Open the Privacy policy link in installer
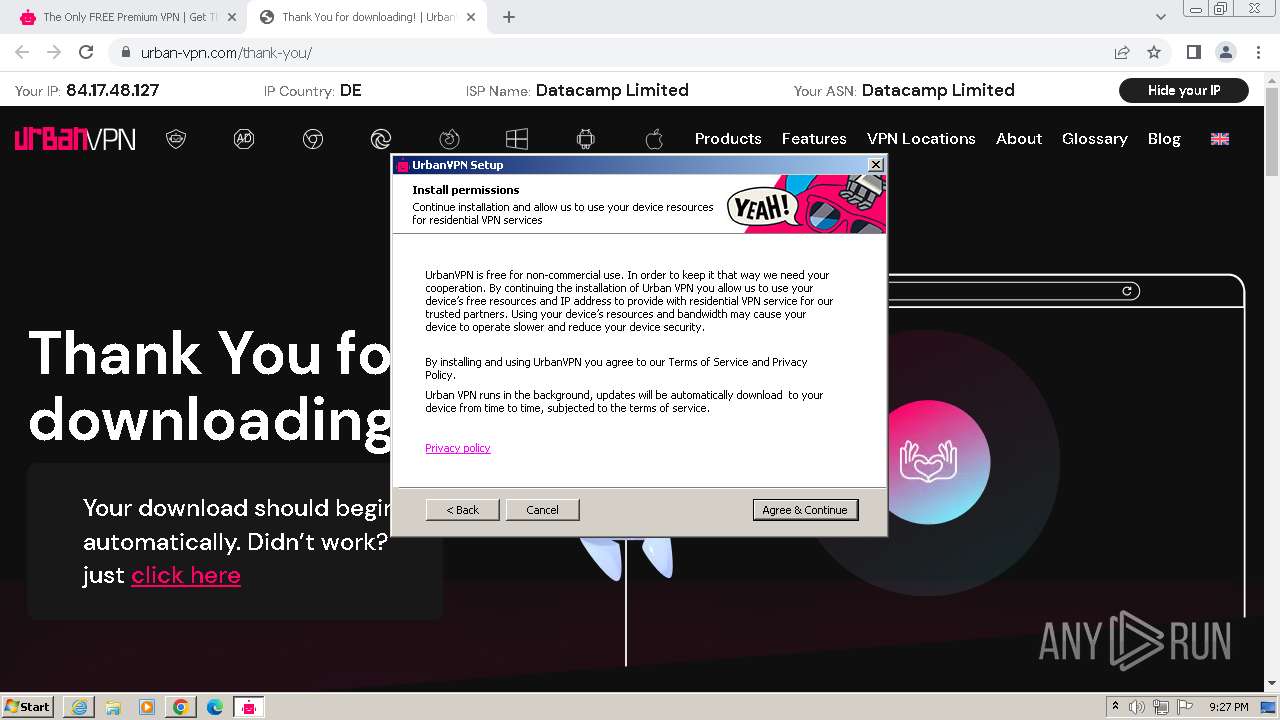 pyautogui.click(x=458, y=448)
